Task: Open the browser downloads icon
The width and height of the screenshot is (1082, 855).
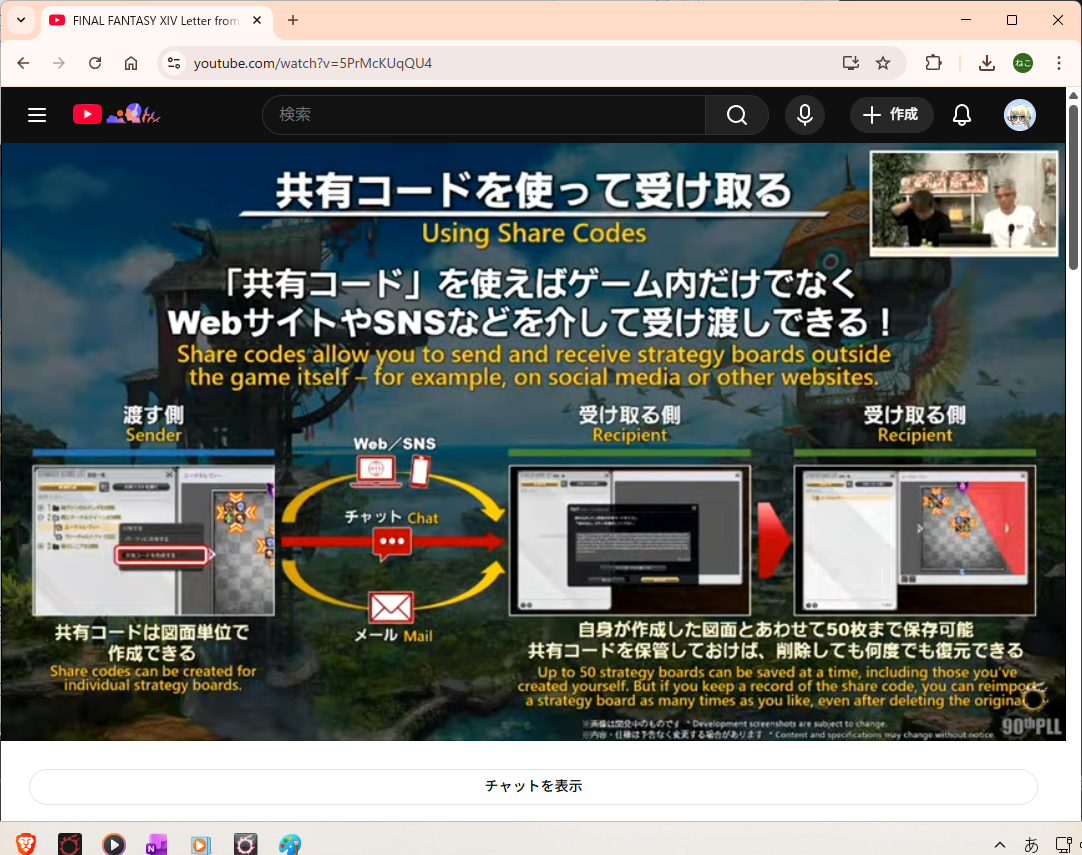Action: [987, 63]
